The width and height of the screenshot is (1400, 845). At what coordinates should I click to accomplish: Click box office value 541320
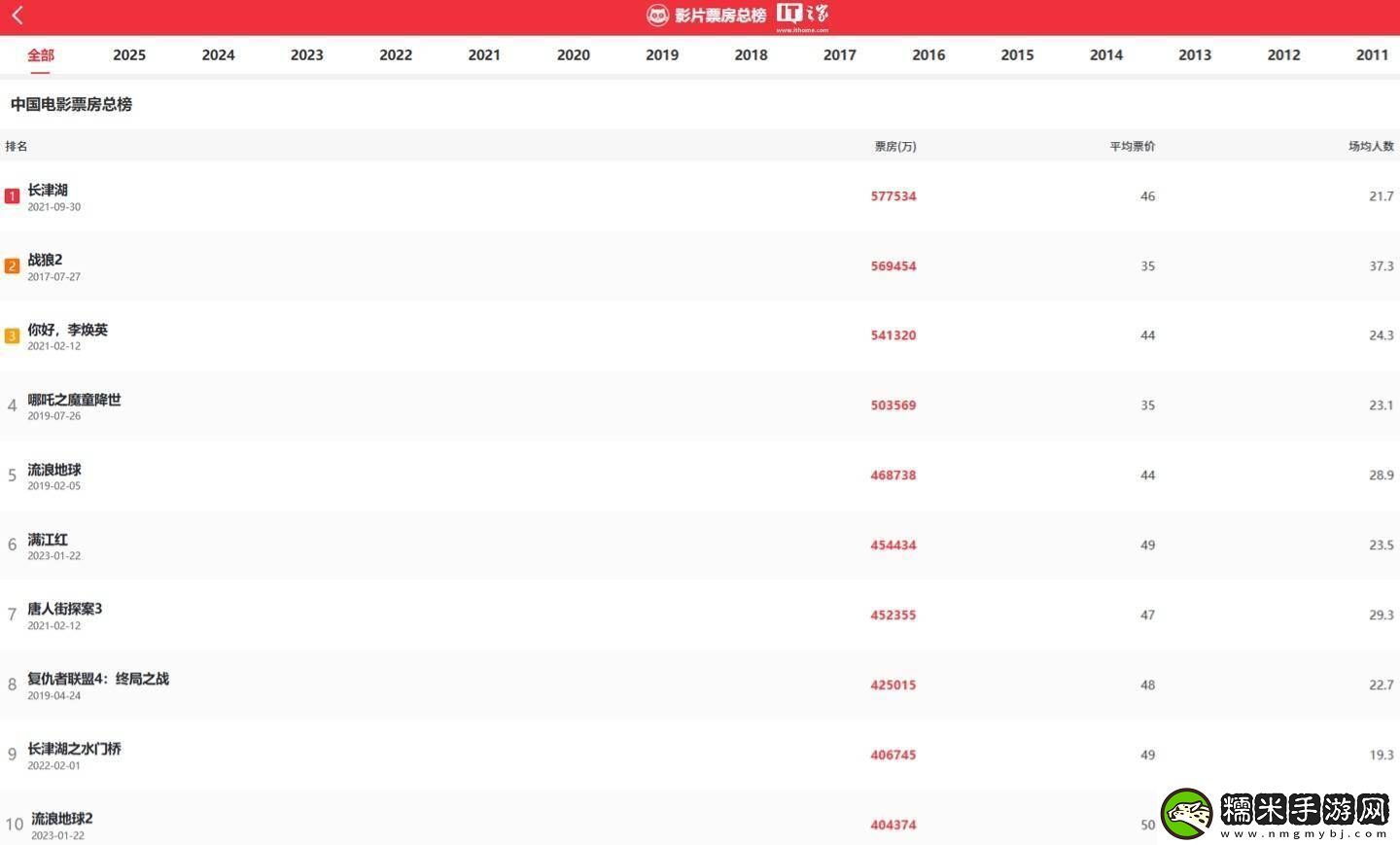(x=893, y=335)
